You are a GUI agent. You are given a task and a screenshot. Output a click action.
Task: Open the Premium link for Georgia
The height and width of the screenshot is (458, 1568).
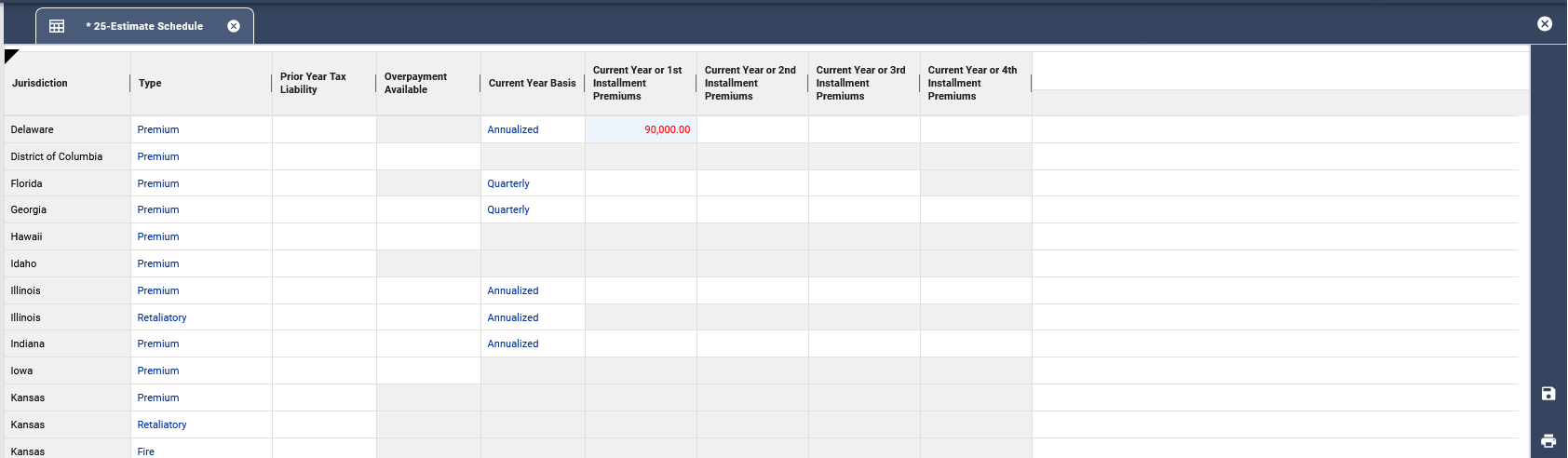[x=158, y=209]
